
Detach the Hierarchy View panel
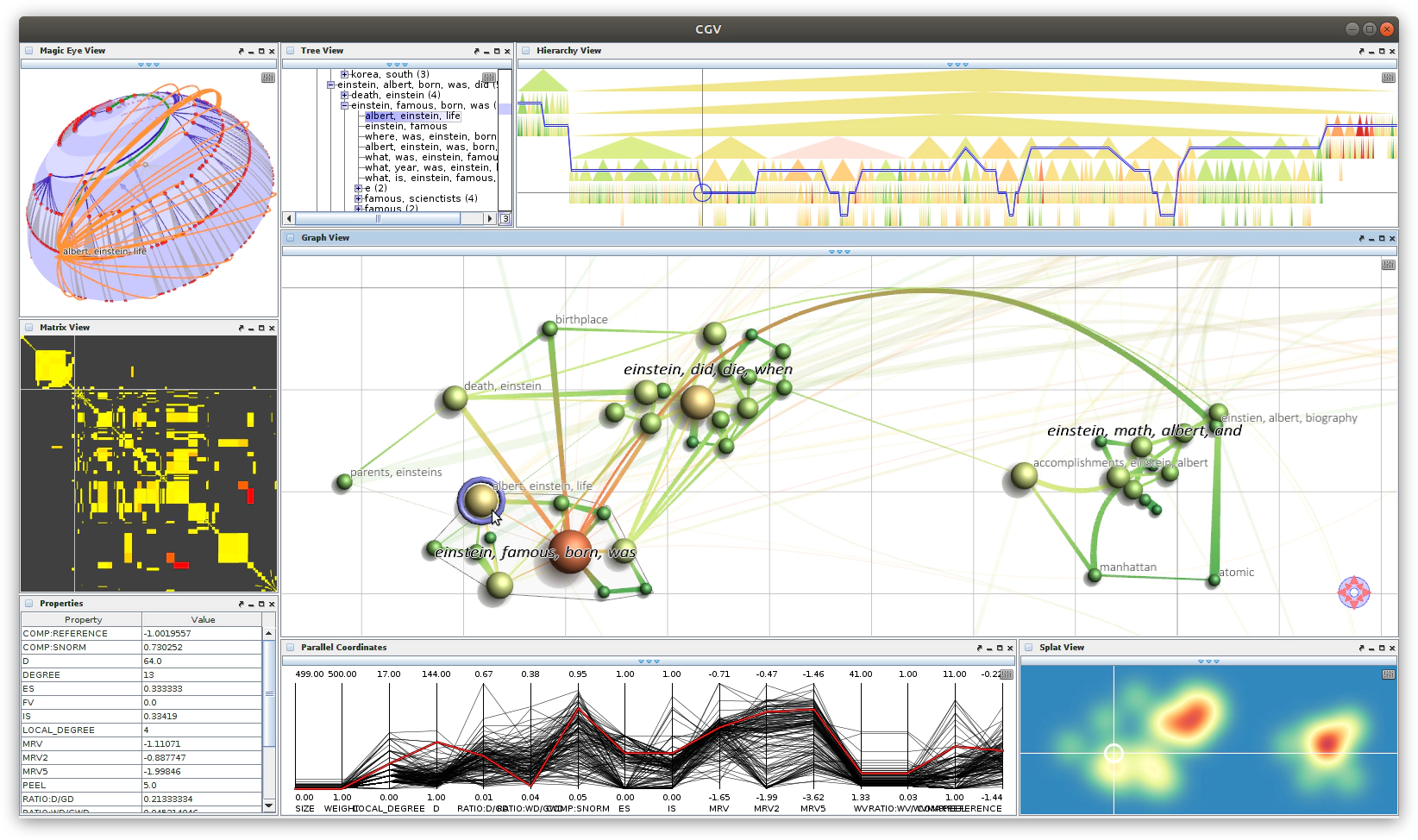coord(1362,52)
